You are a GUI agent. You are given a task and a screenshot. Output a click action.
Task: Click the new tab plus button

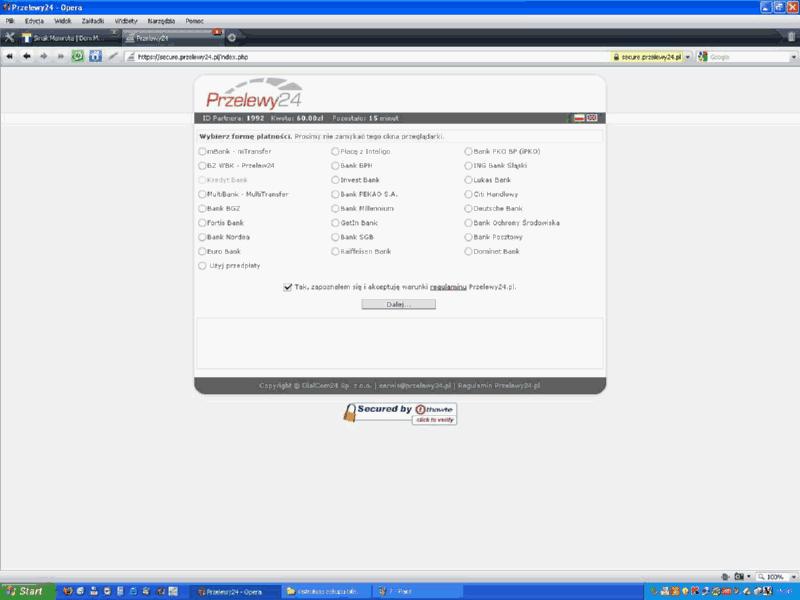(x=232, y=38)
